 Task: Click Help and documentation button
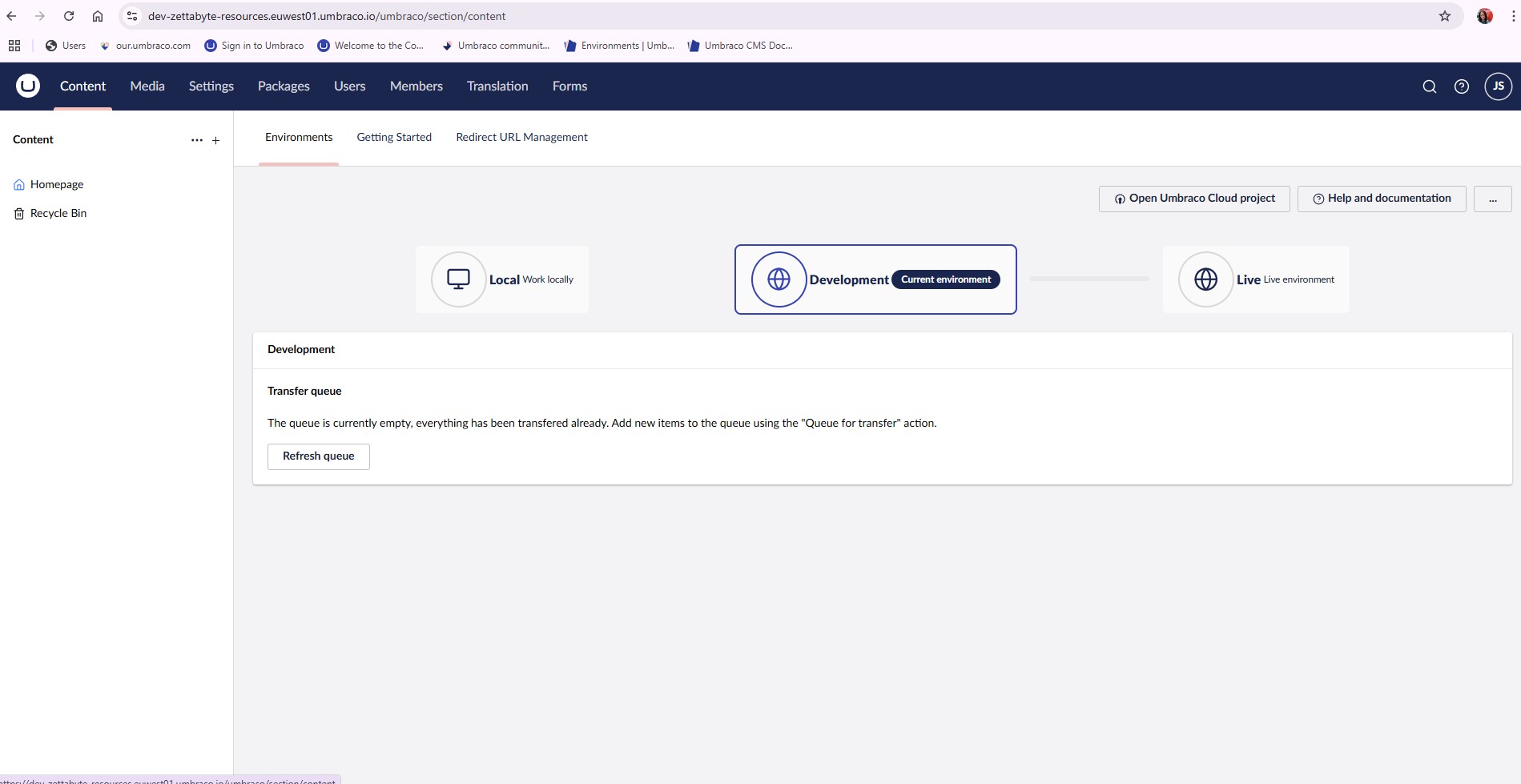[1382, 199]
